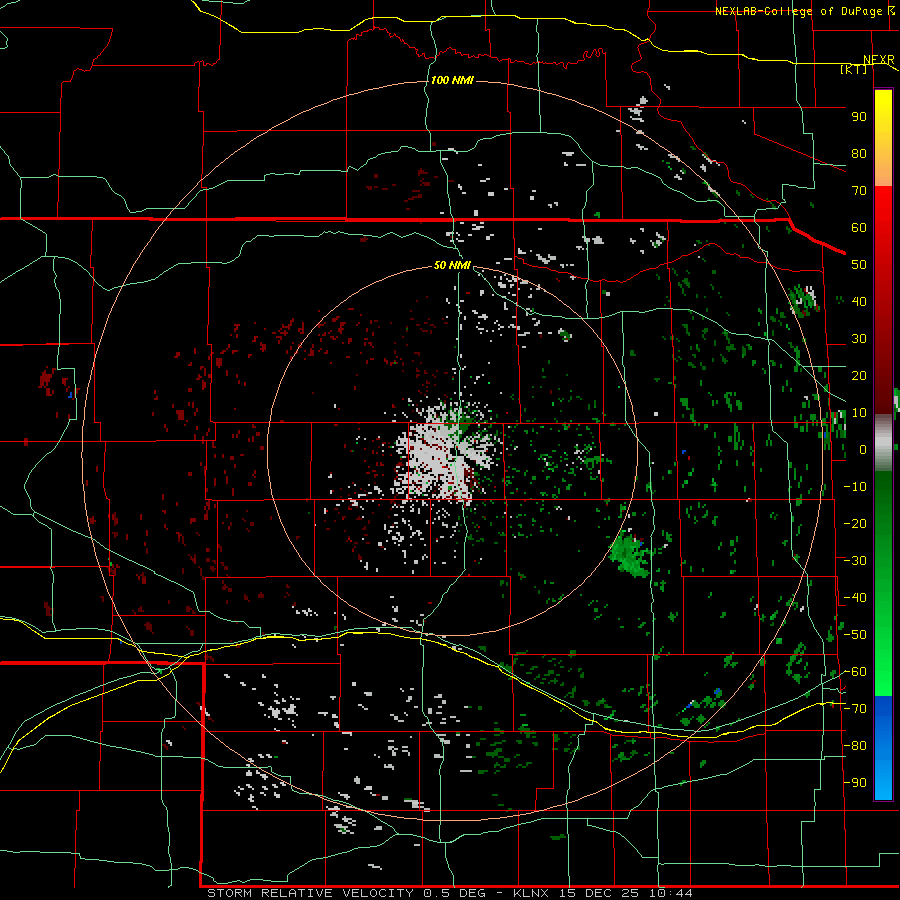
Task: Select the -70 knot scale label
Action: (x=855, y=709)
